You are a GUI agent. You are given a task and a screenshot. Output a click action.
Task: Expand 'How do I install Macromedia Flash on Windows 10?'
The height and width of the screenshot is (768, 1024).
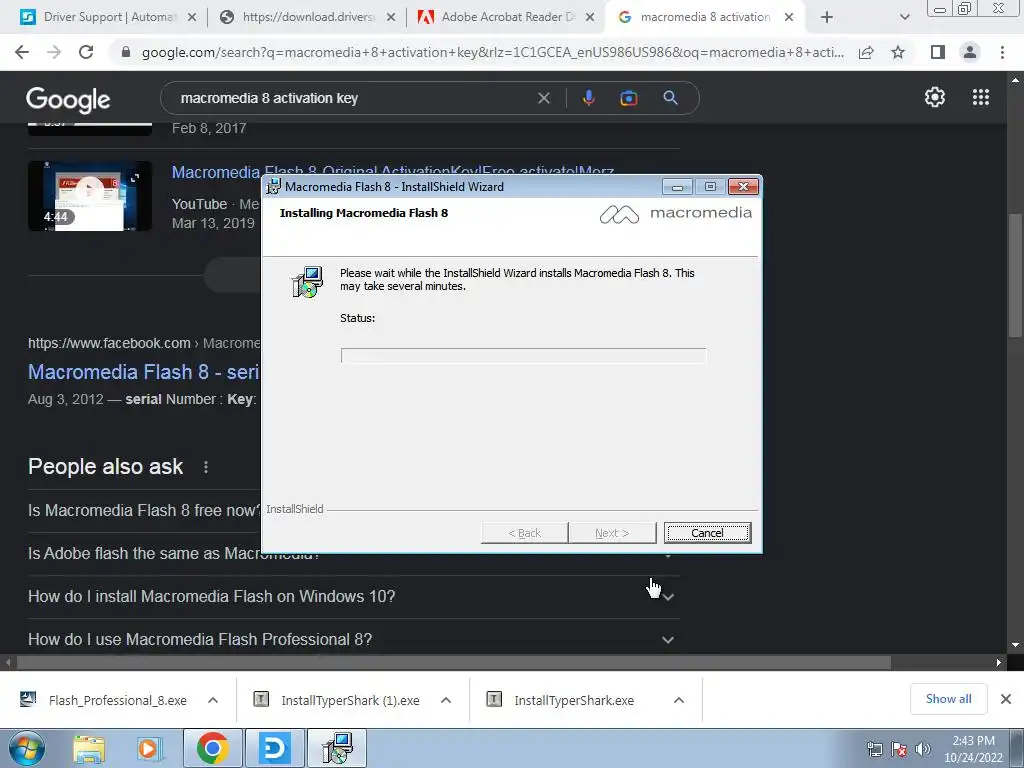353,596
